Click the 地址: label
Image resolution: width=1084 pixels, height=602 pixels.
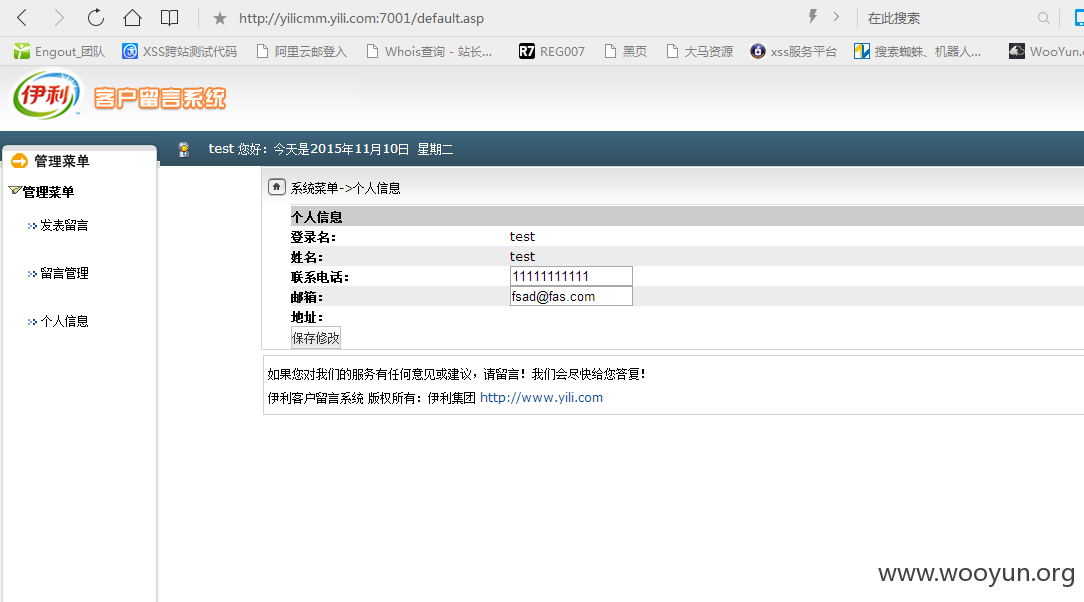tap(307, 317)
